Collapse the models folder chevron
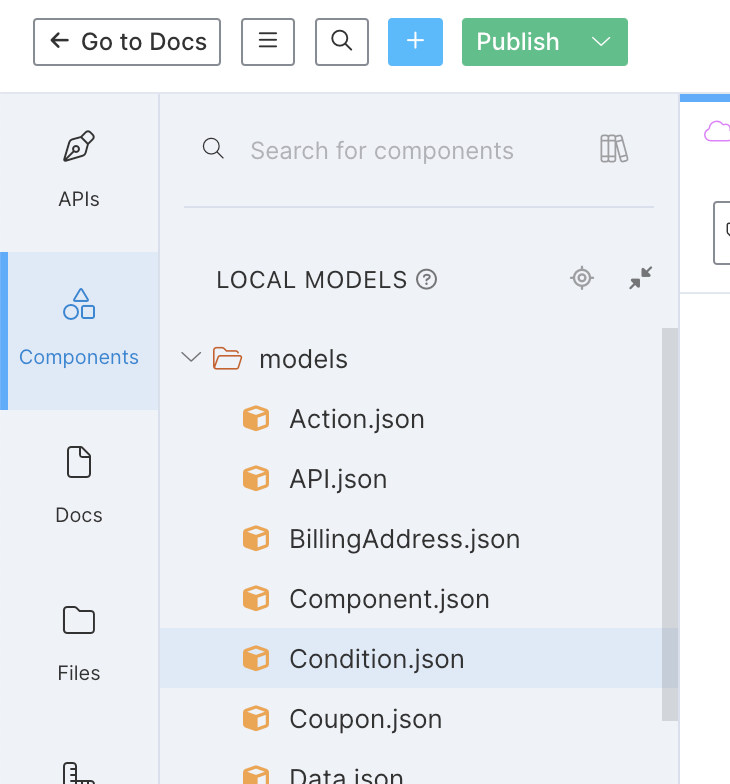The image size is (730, 784). 191,358
